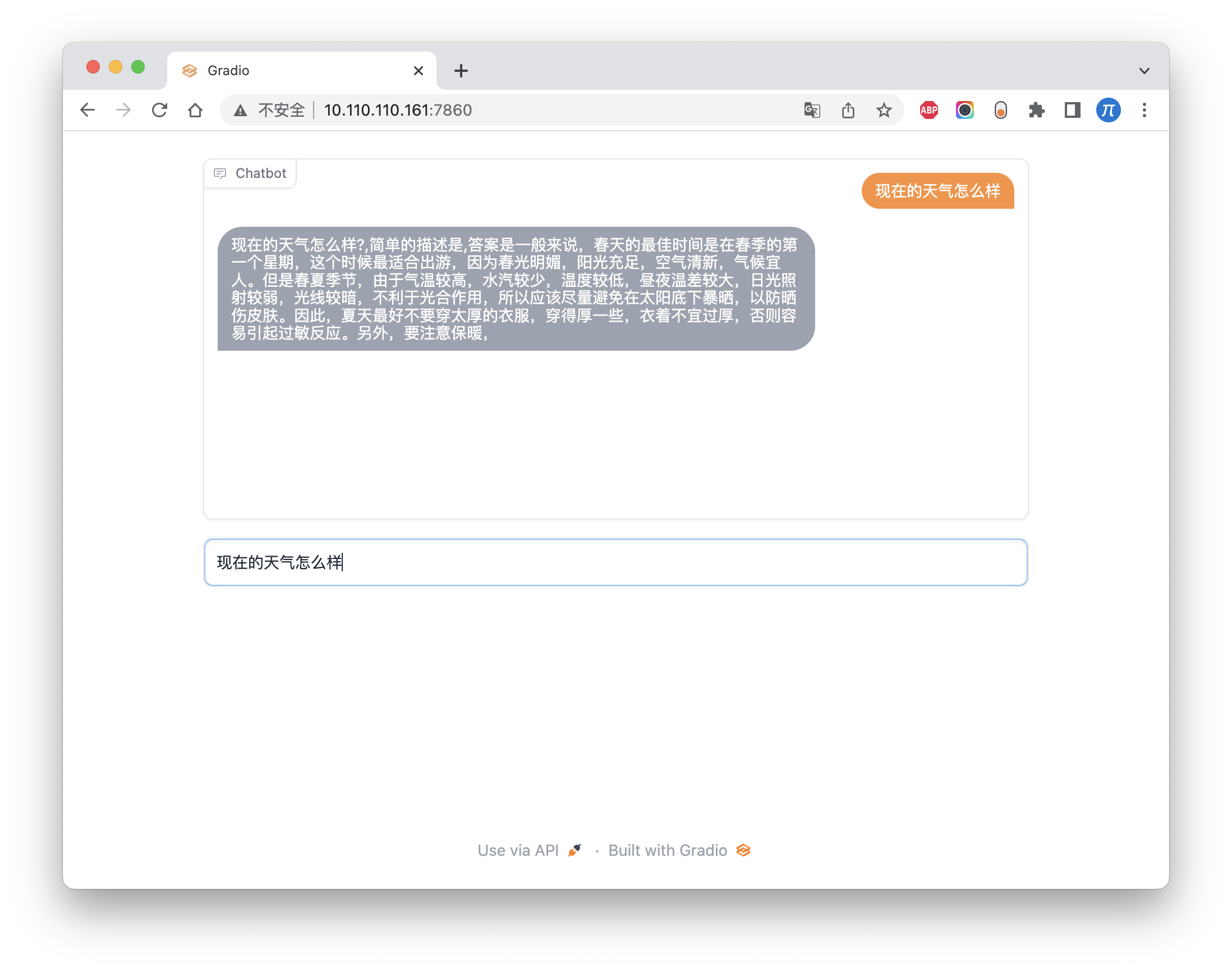Click the browser back arrow
Viewport: 1232px width, 972px height.
click(x=88, y=110)
